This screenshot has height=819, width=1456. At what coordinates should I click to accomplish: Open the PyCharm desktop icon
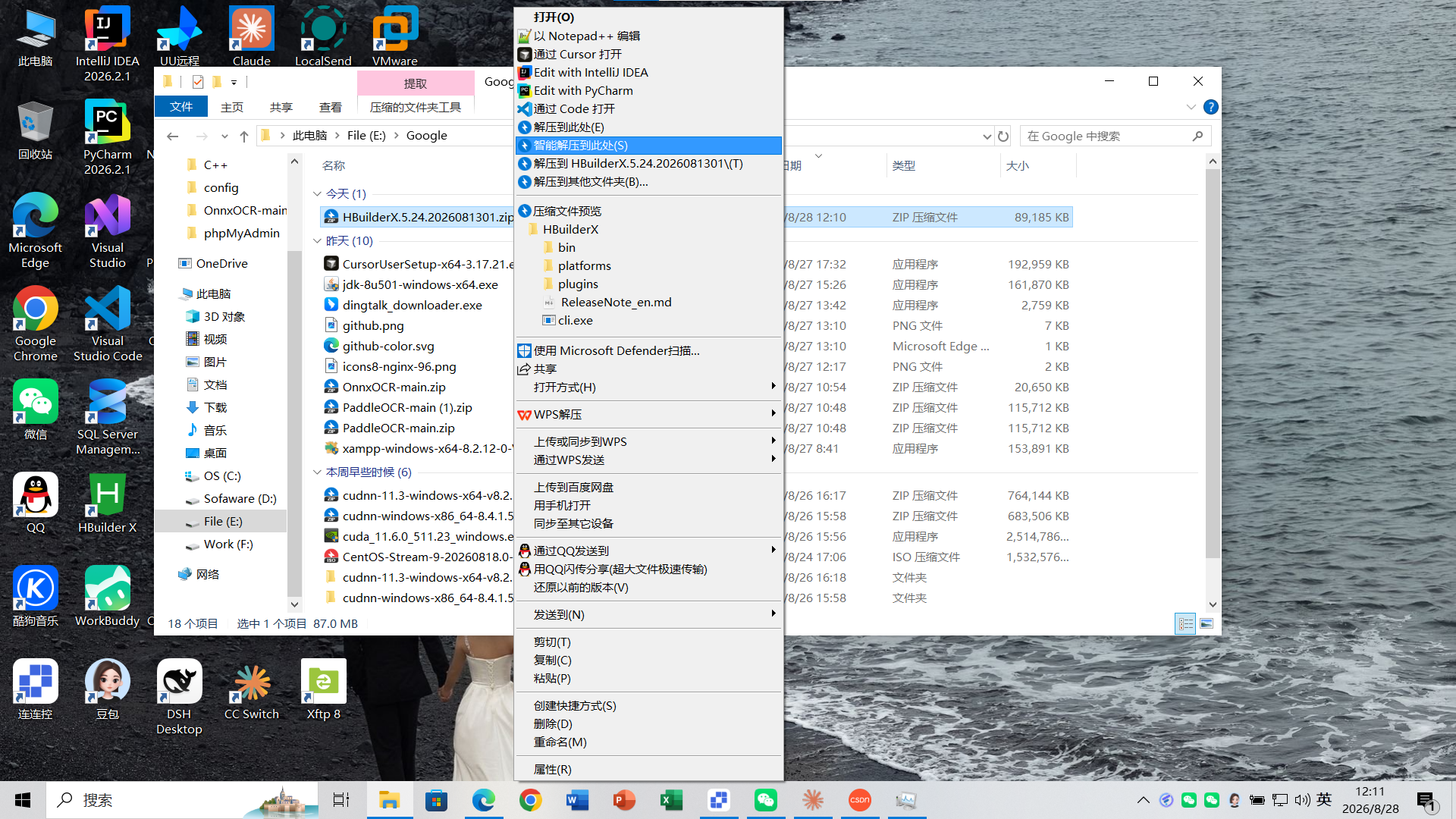click(x=107, y=136)
